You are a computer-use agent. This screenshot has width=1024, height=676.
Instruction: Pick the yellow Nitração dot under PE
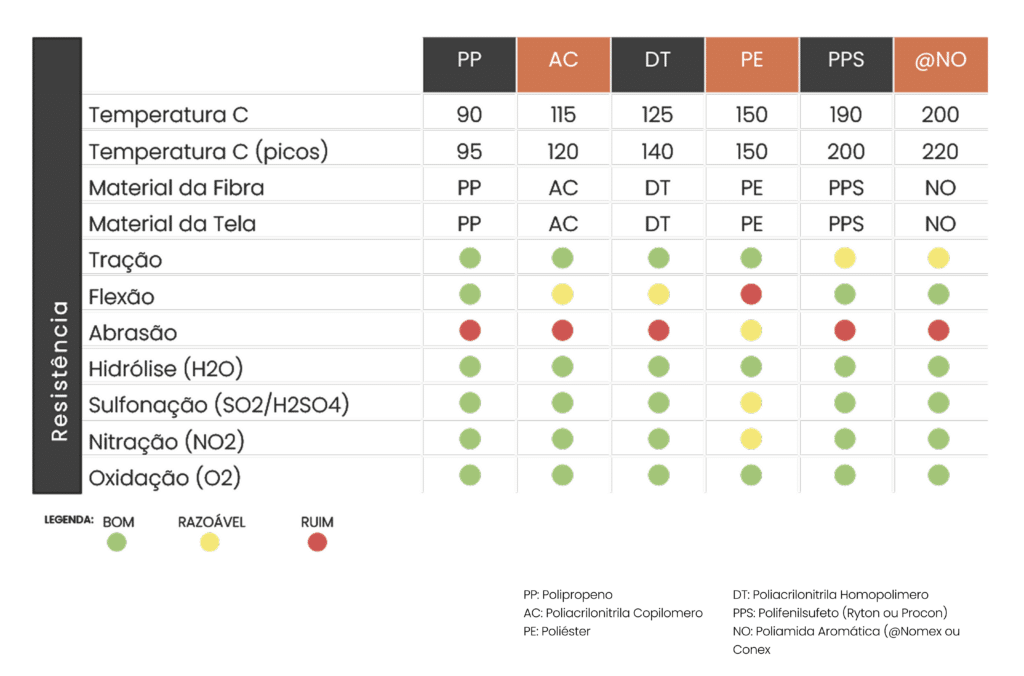pos(752,439)
